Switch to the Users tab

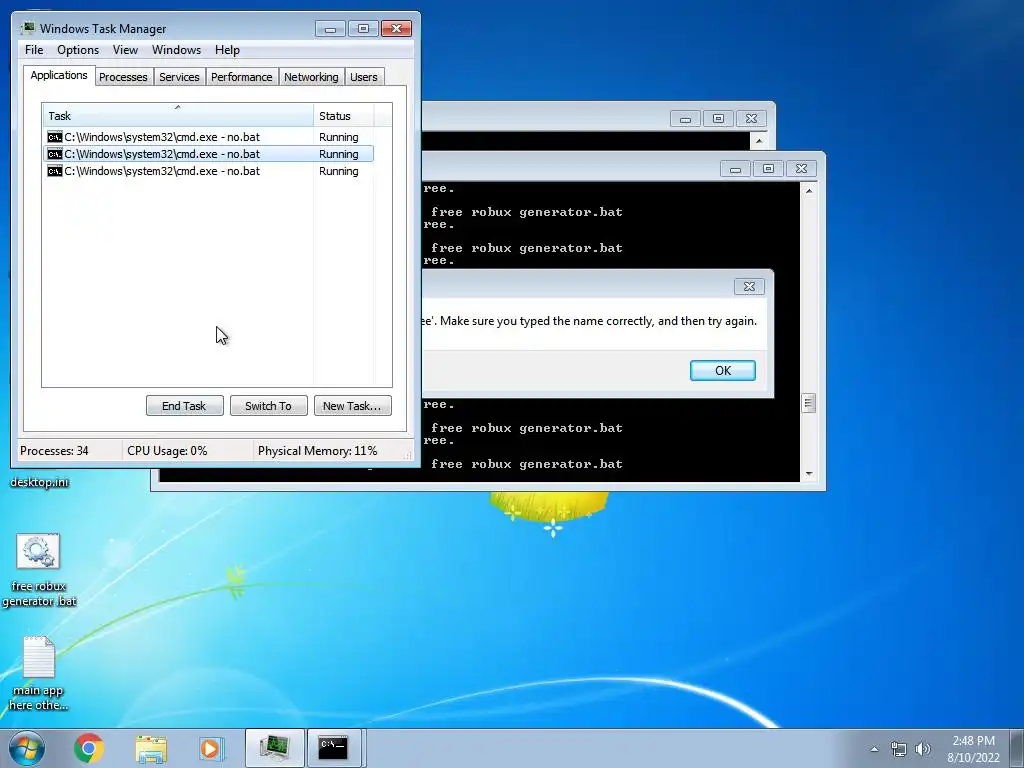point(363,77)
